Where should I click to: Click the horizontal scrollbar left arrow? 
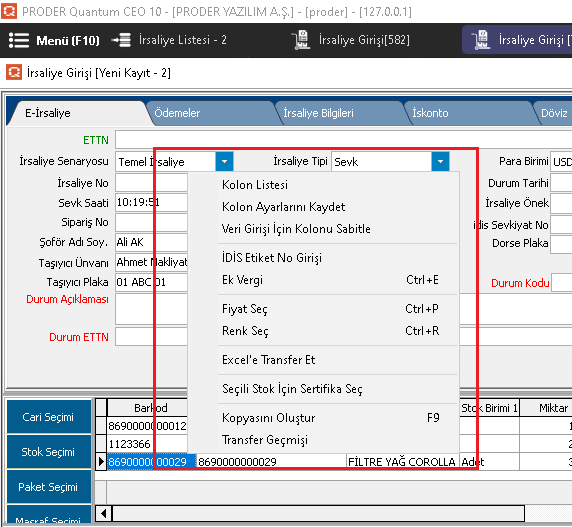(x=104, y=514)
